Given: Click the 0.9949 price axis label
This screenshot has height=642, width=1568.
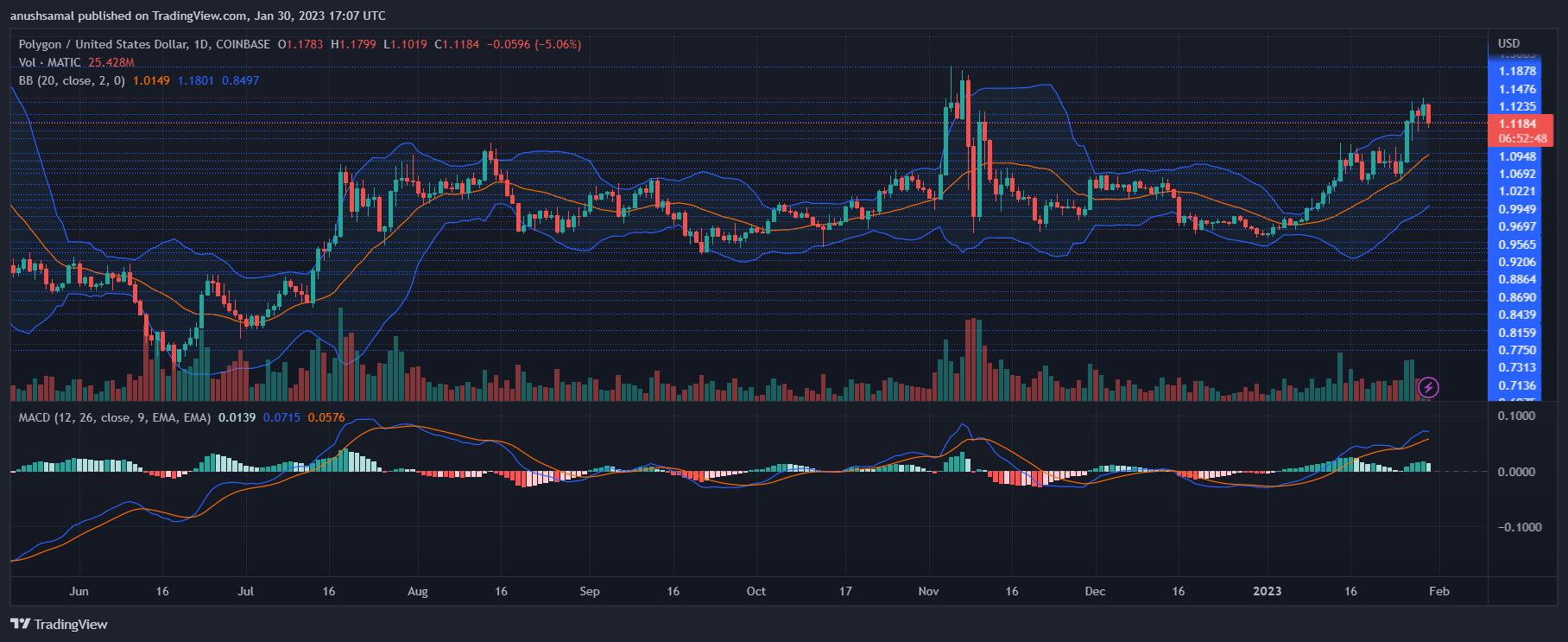Looking at the screenshot, I should [x=1517, y=209].
